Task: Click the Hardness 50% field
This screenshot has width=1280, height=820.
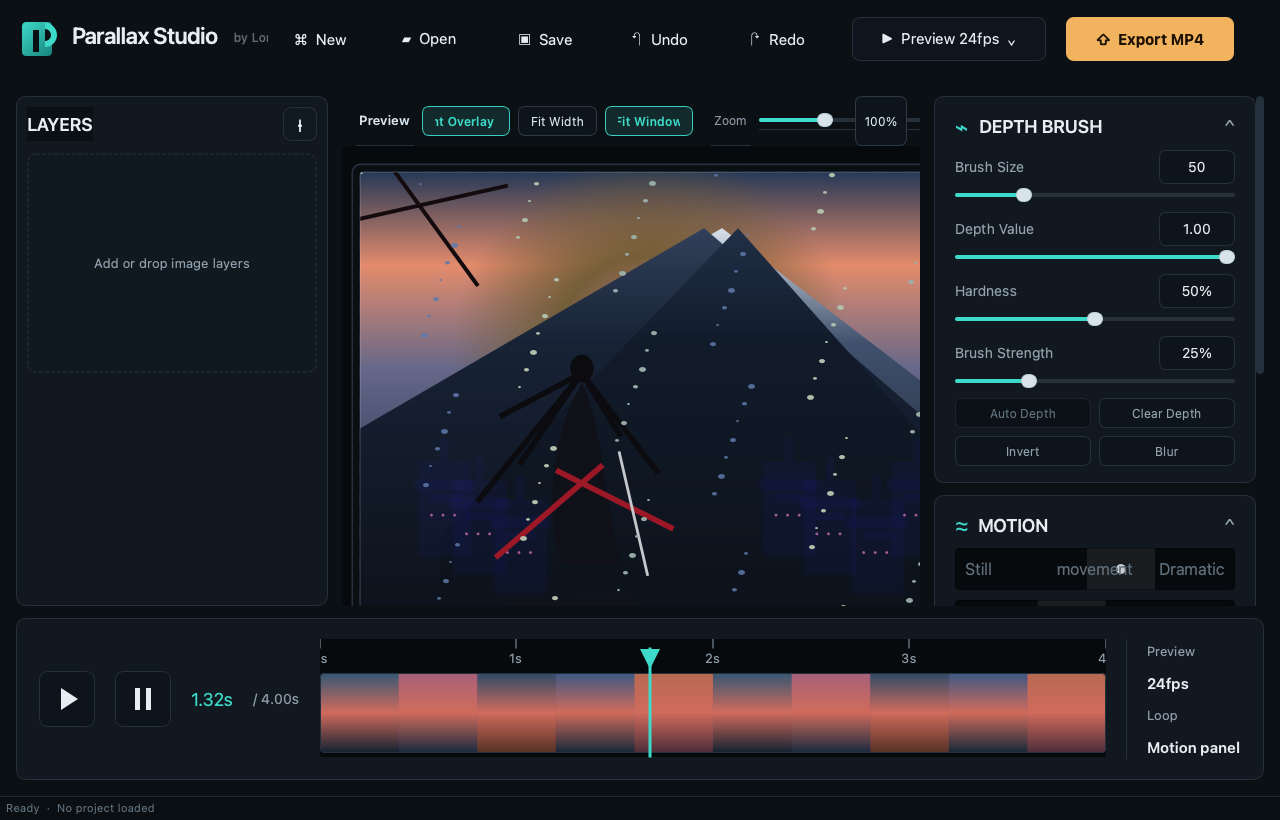Action: coord(1197,291)
